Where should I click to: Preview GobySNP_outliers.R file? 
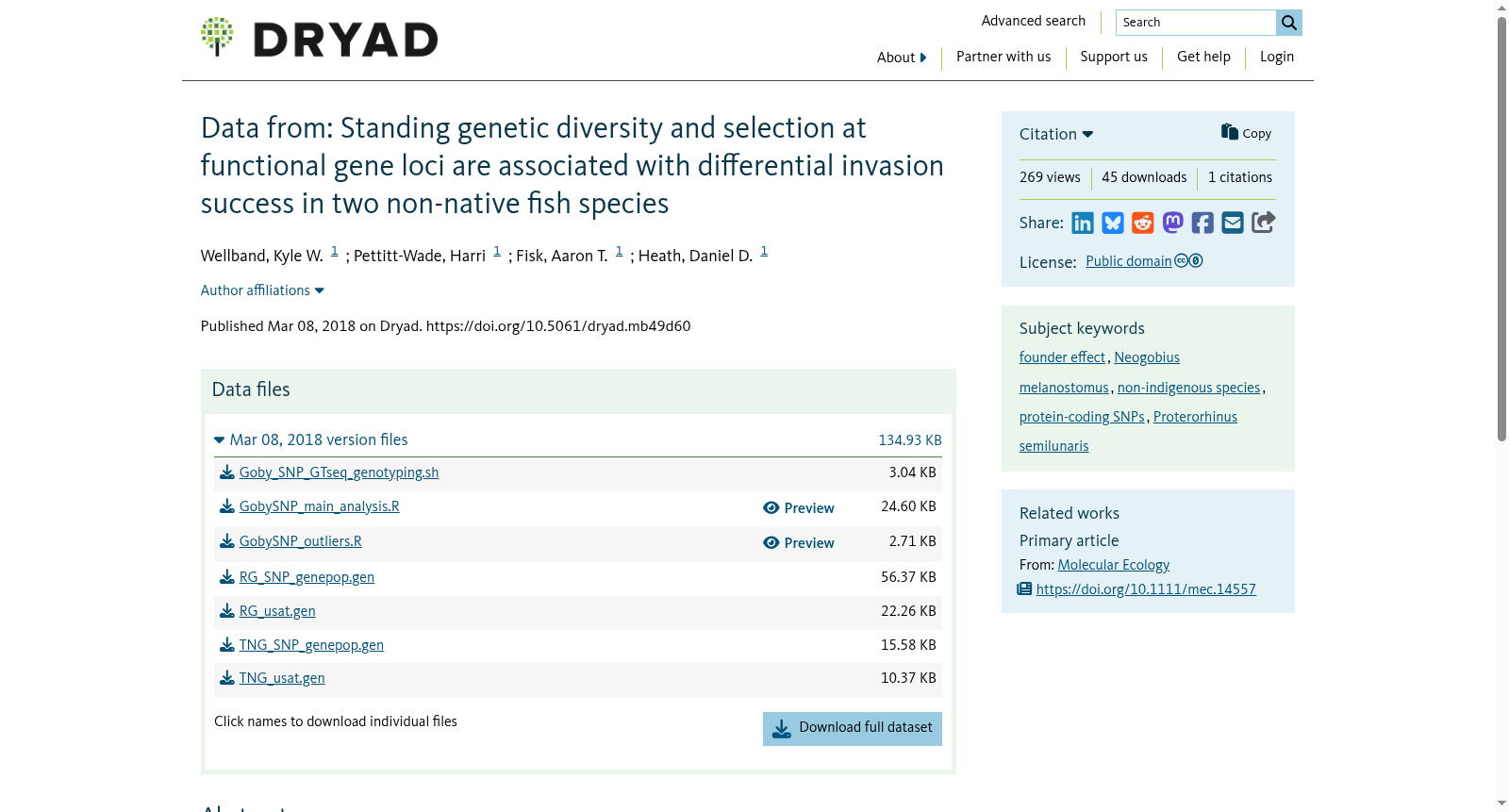coord(799,543)
